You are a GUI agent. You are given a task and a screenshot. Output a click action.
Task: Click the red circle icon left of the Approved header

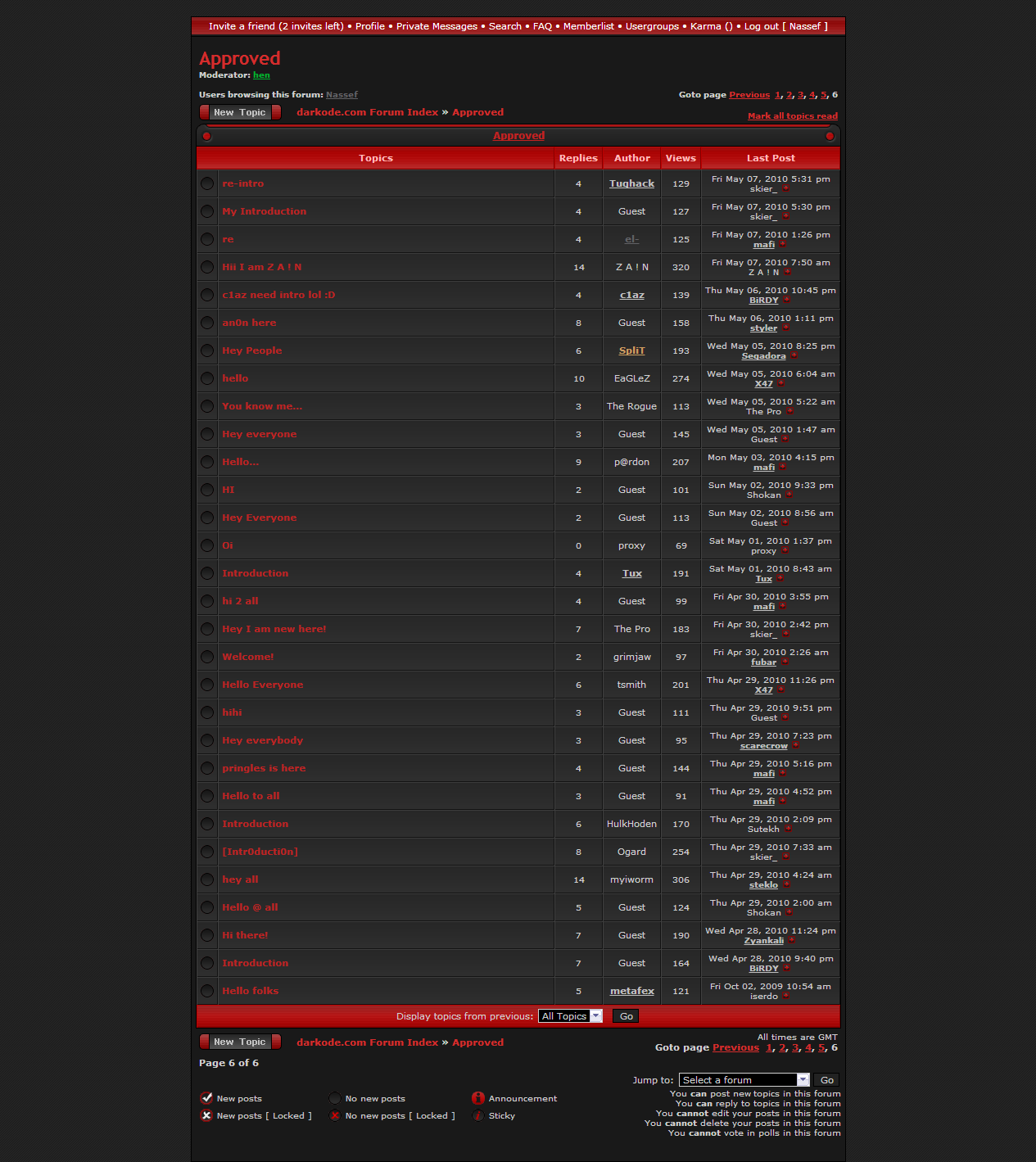tap(207, 136)
